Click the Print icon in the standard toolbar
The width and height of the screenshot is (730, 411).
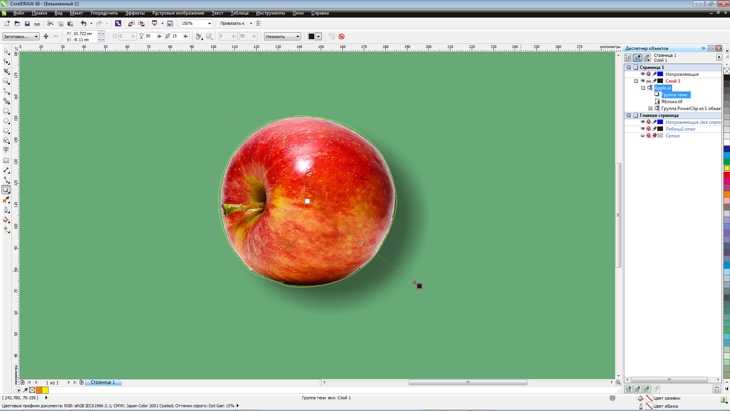coord(37,23)
